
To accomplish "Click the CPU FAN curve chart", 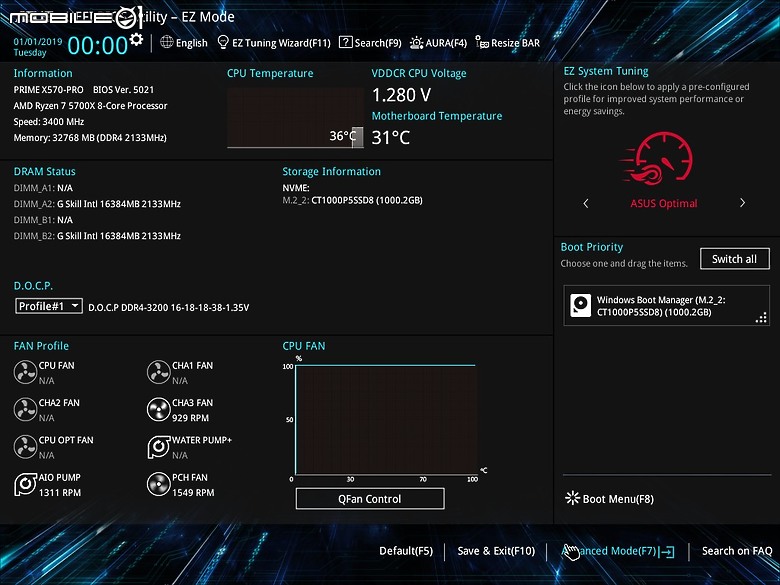I will (x=386, y=419).
